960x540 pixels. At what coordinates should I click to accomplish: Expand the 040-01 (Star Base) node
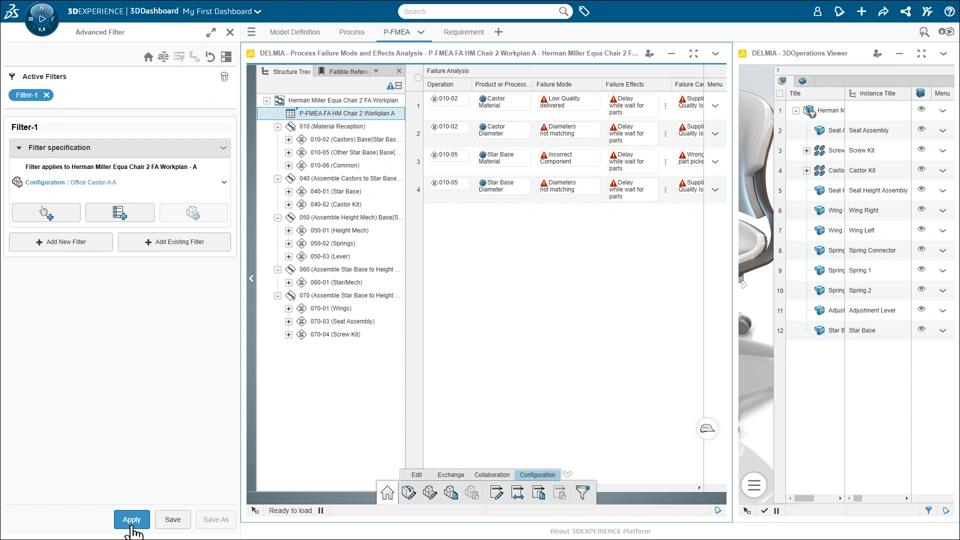click(x=288, y=192)
